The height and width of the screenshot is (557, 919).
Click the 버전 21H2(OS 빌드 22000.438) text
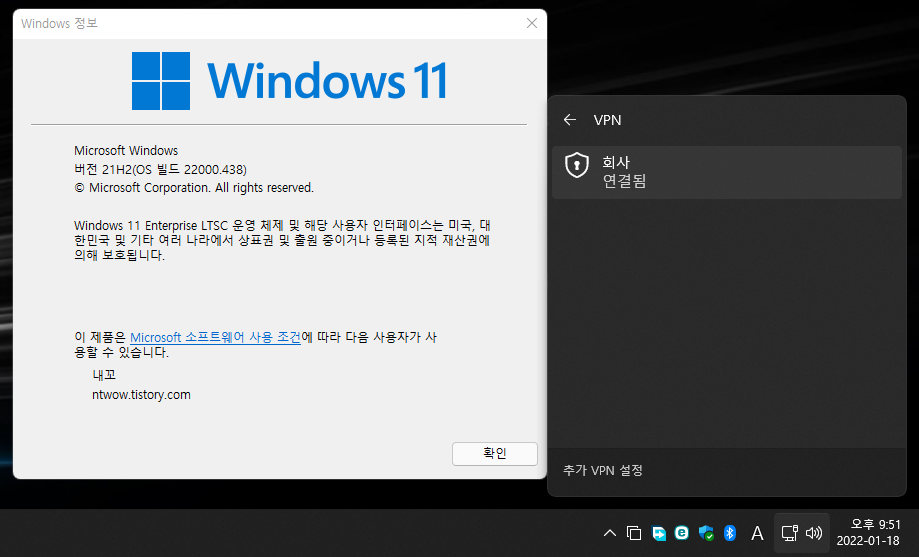[160, 169]
